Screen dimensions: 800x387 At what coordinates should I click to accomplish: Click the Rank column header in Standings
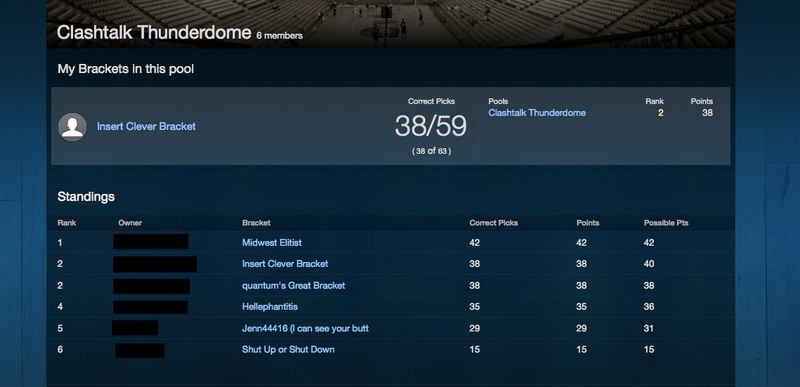[x=67, y=223]
